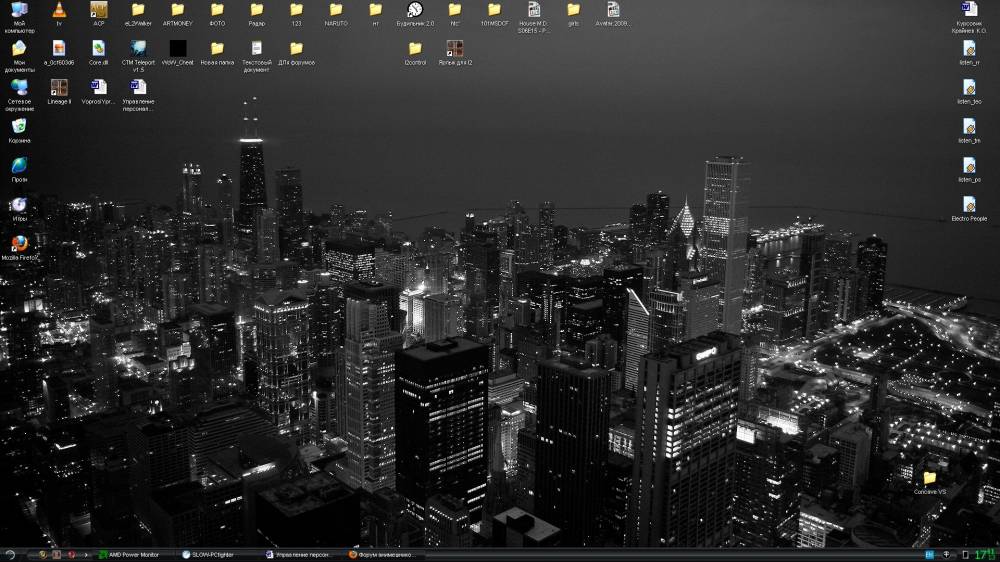
Task: Open the WoW_Cheat black icon
Action: tap(177, 48)
